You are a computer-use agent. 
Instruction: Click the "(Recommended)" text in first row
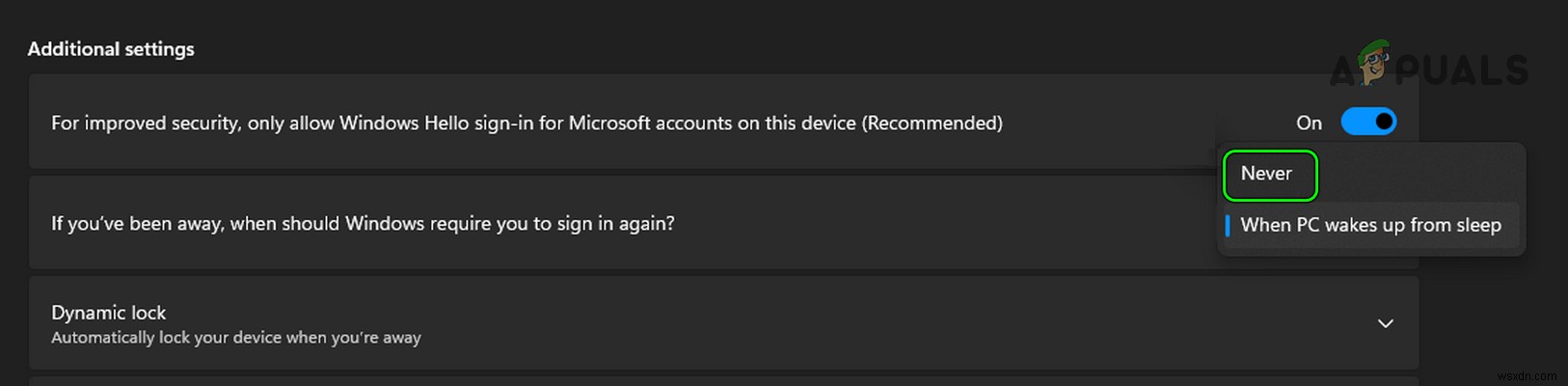point(932,124)
